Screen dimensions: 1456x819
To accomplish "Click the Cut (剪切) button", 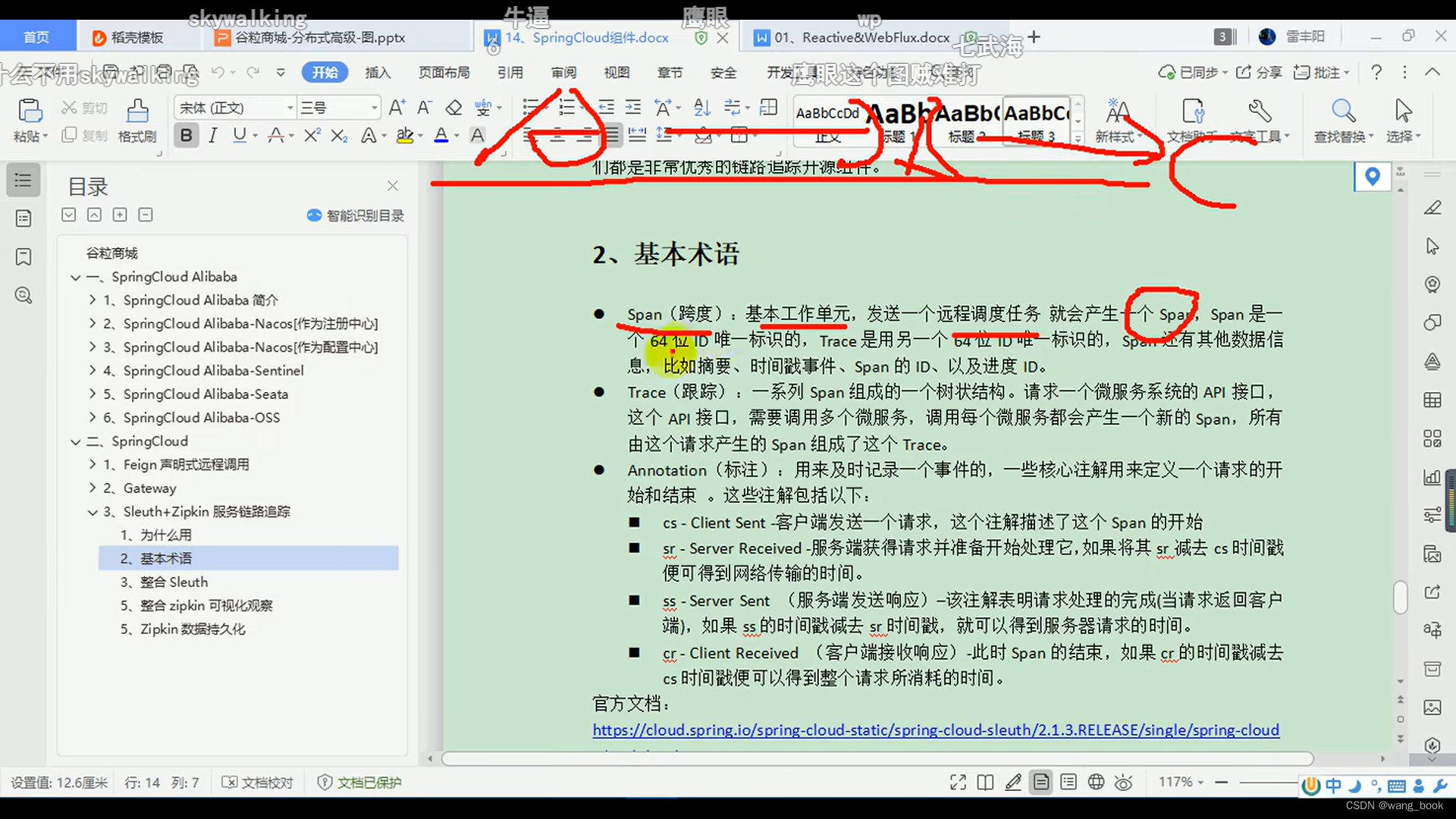I will (85, 108).
